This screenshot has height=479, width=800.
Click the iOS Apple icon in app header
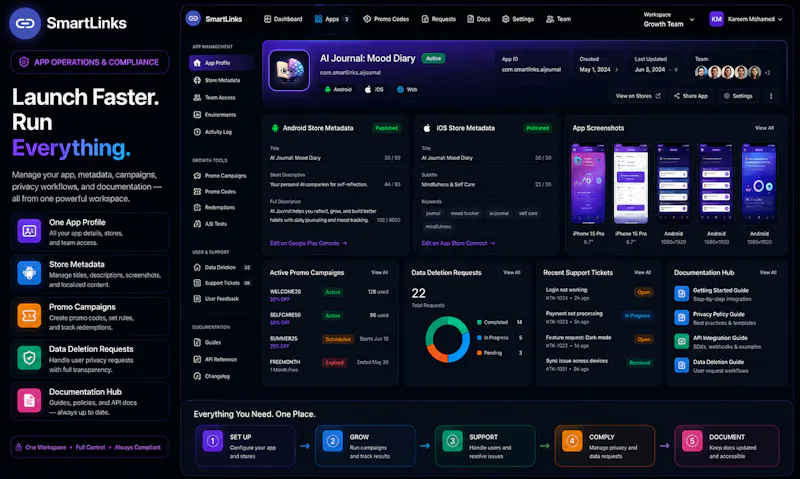point(368,89)
